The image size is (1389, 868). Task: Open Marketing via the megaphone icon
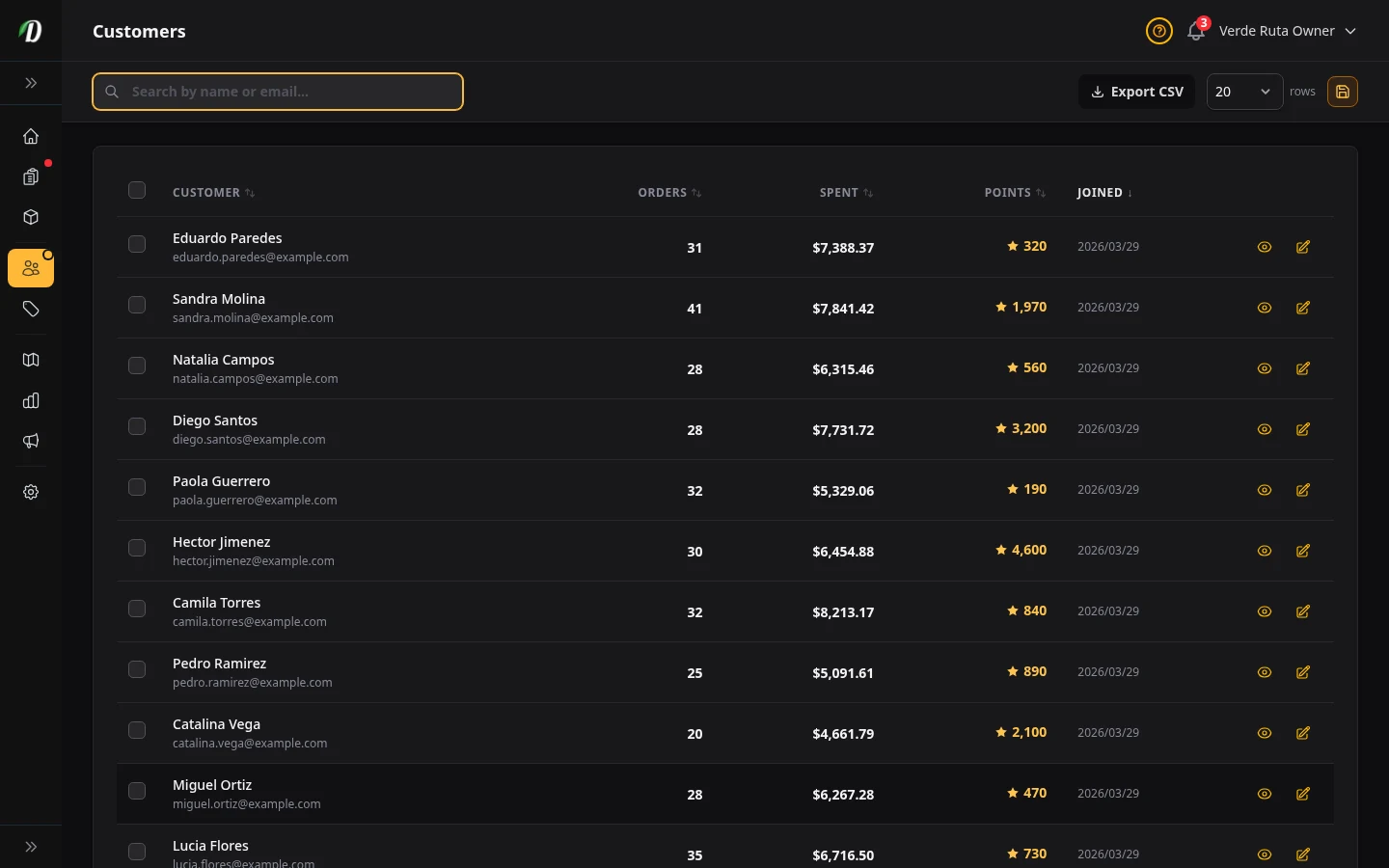[31, 441]
